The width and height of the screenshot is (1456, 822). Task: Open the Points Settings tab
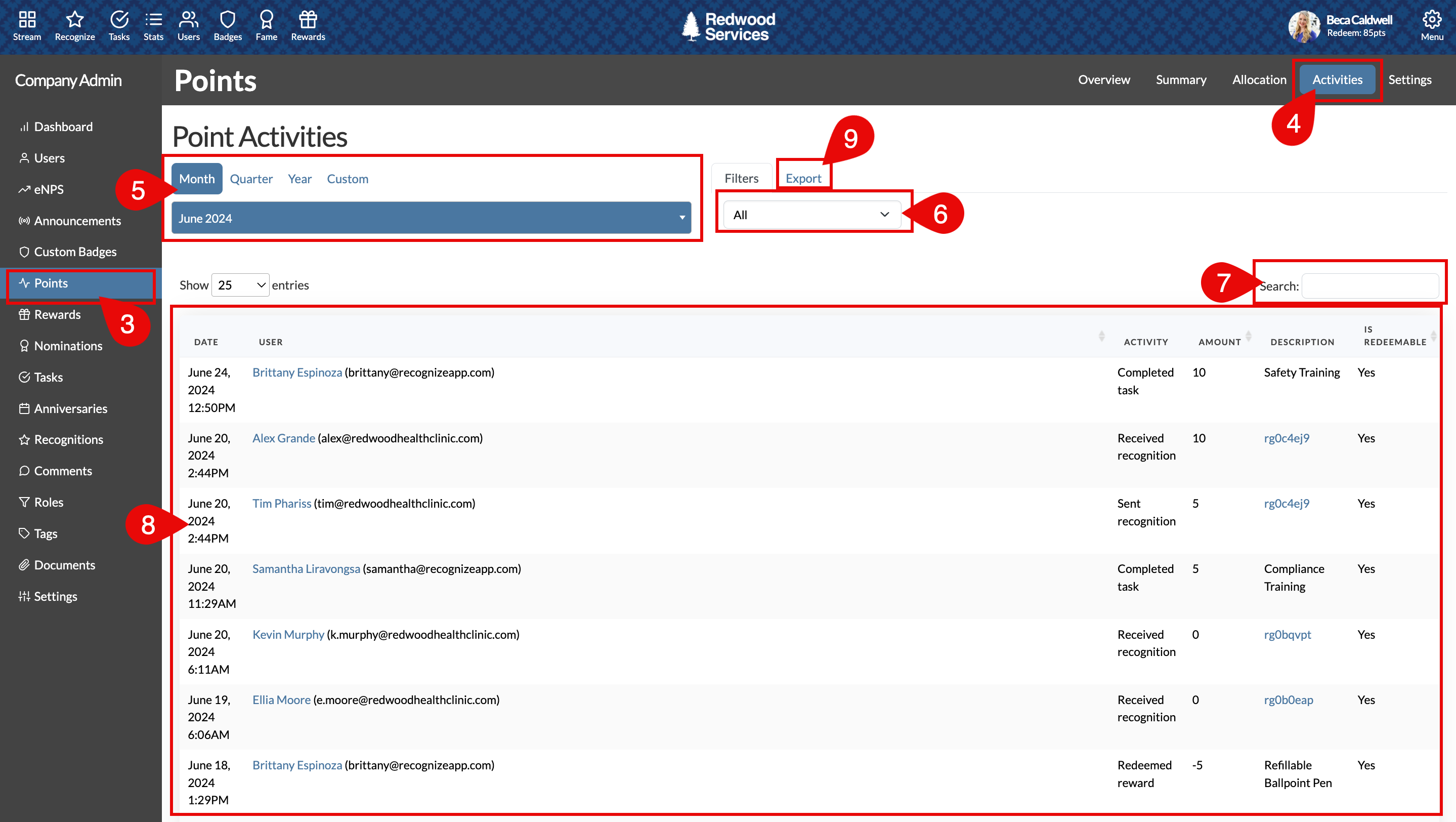point(1409,79)
